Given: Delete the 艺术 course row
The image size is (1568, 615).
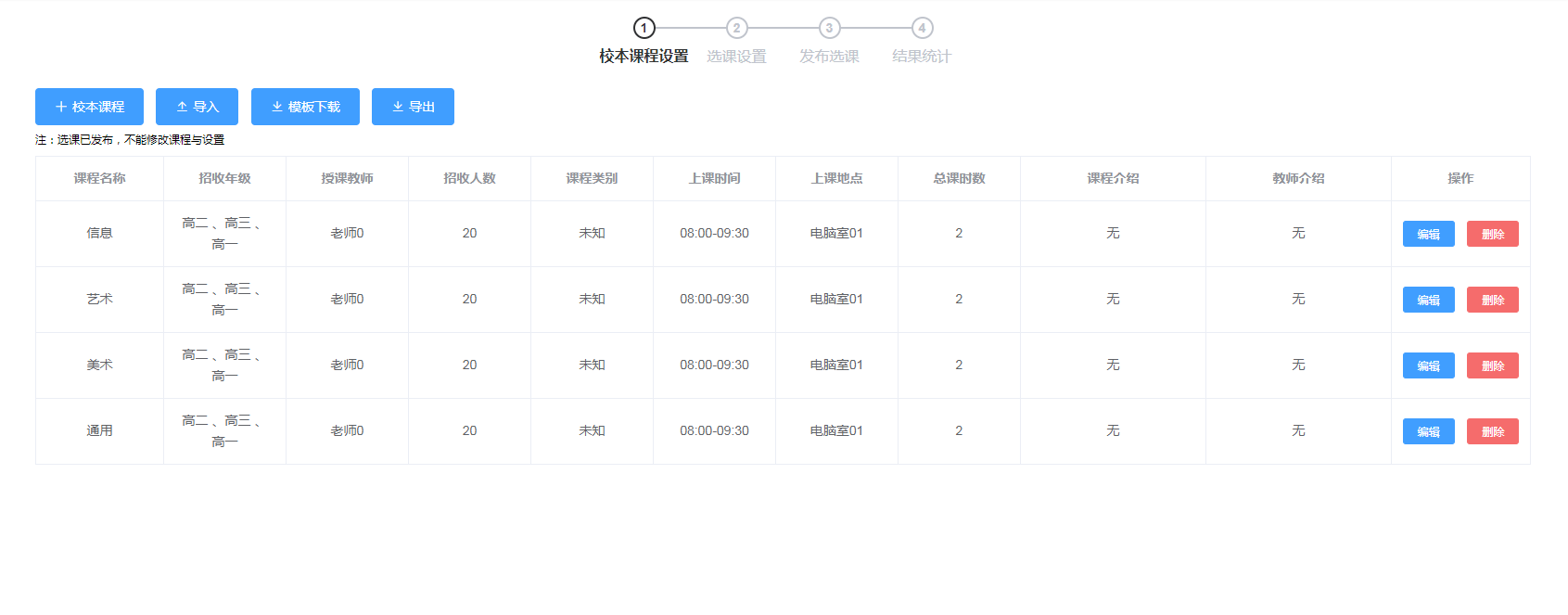Looking at the screenshot, I should pyautogui.click(x=1492, y=300).
